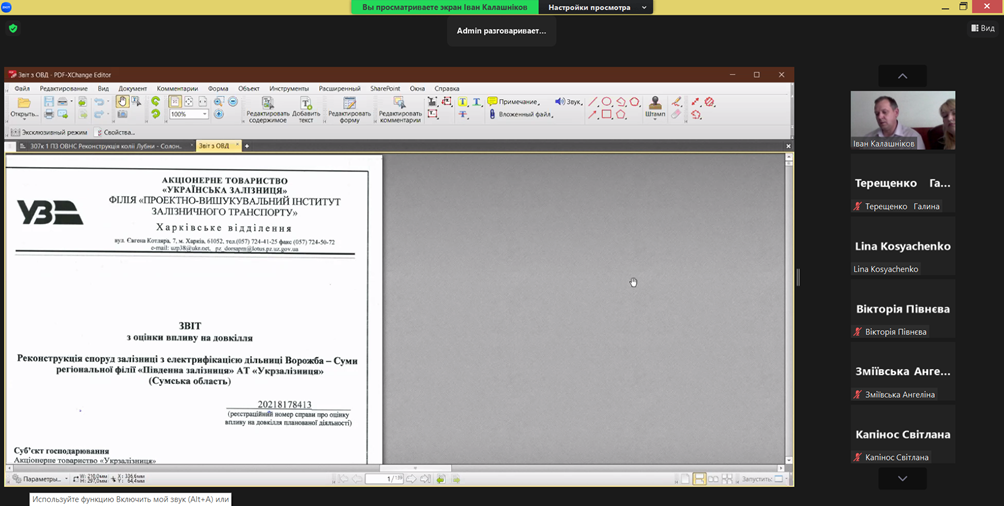Open the Zoom Вид view menu
This screenshot has height=506, width=1004.
[983, 28]
